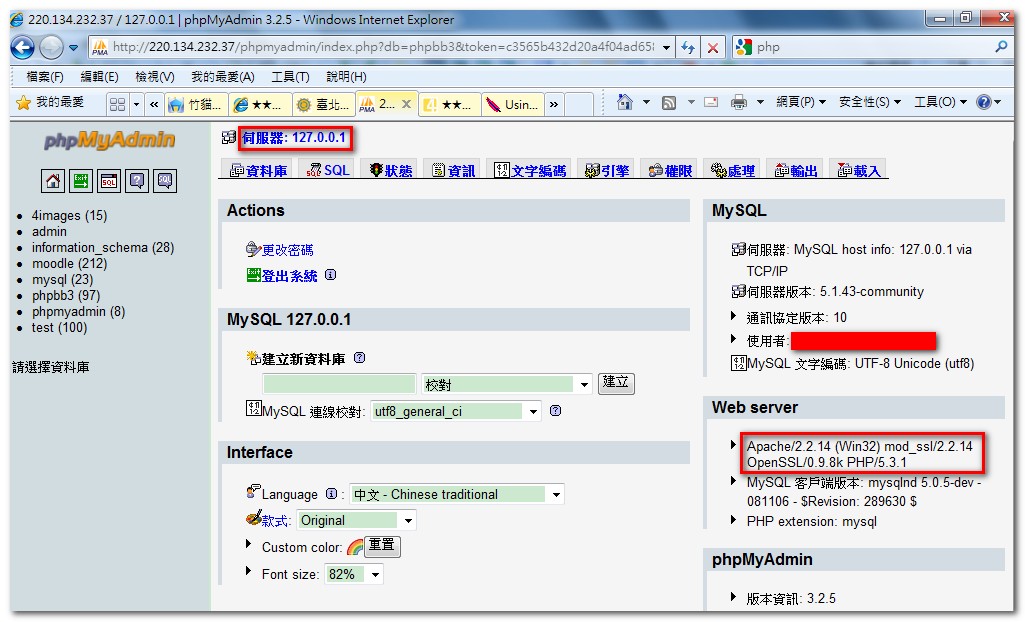This screenshot has height=622, width=1025.
Task: Click the help icon after utf8_general_ci dropdown
Action: [x=555, y=411]
